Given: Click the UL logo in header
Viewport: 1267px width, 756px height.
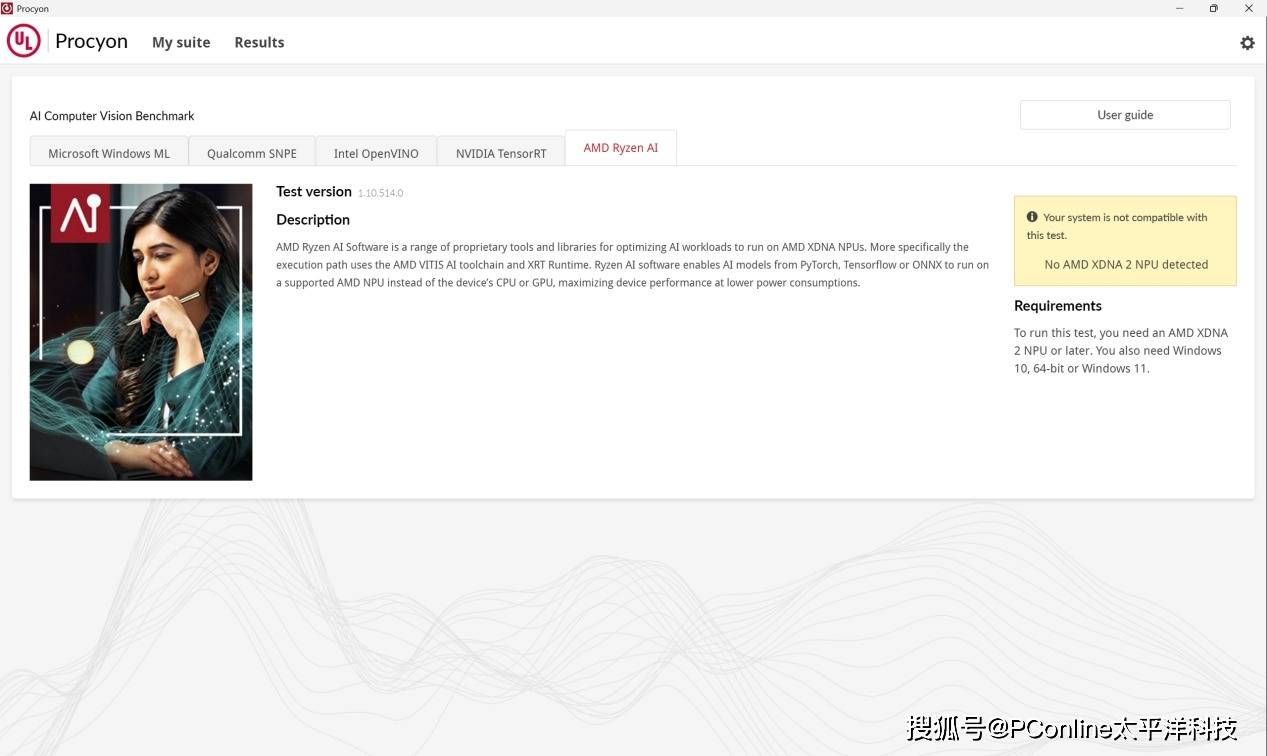Looking at the screenshot, I should [24, 41].
